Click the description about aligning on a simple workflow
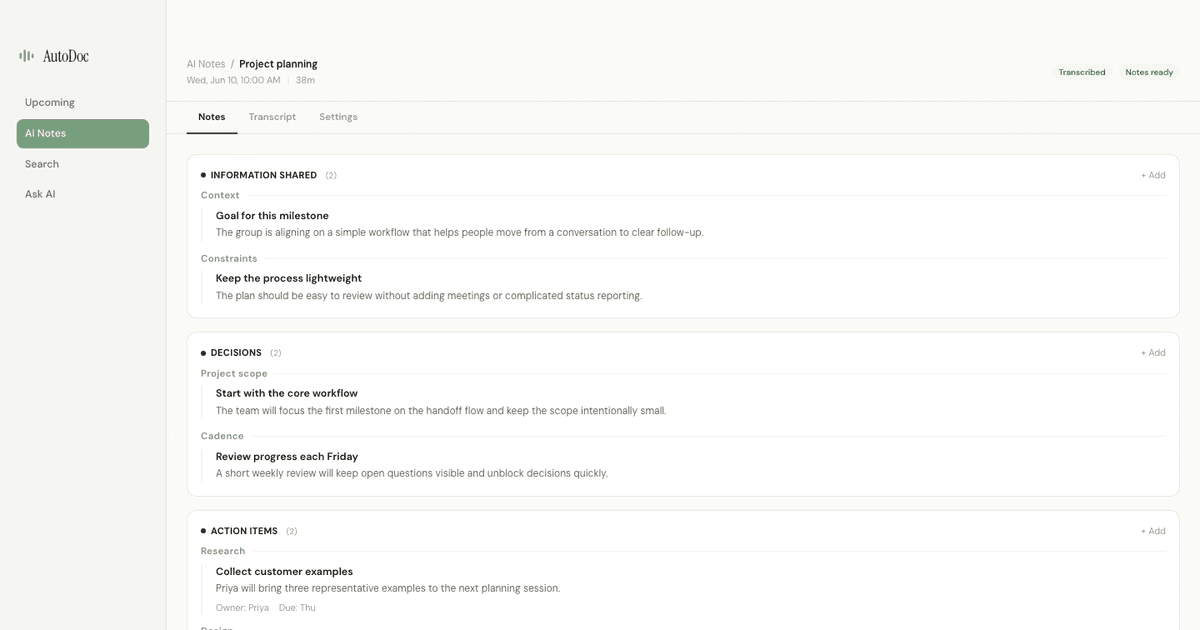Image resolution: width=1200 pixels, height=630 pixels. (460, 233)
